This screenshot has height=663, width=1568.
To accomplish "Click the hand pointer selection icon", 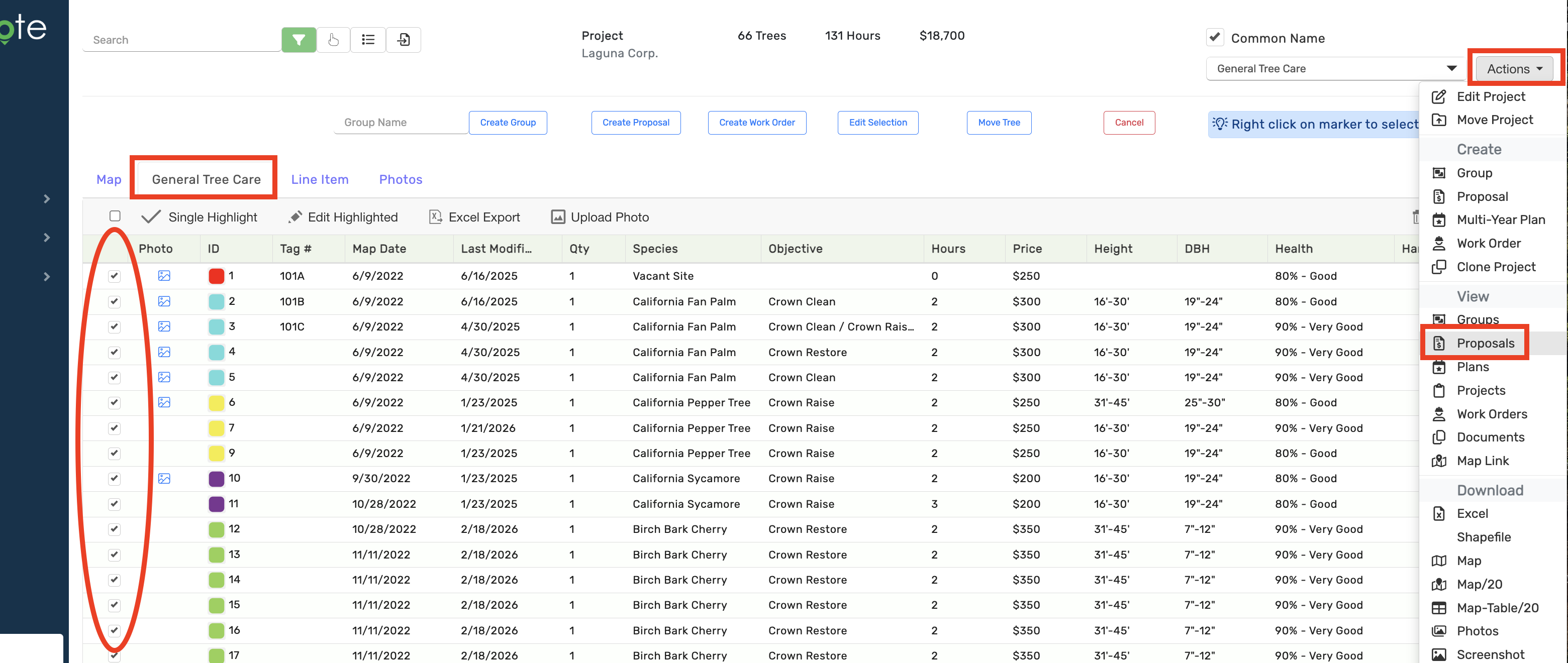I will [333, 40].
